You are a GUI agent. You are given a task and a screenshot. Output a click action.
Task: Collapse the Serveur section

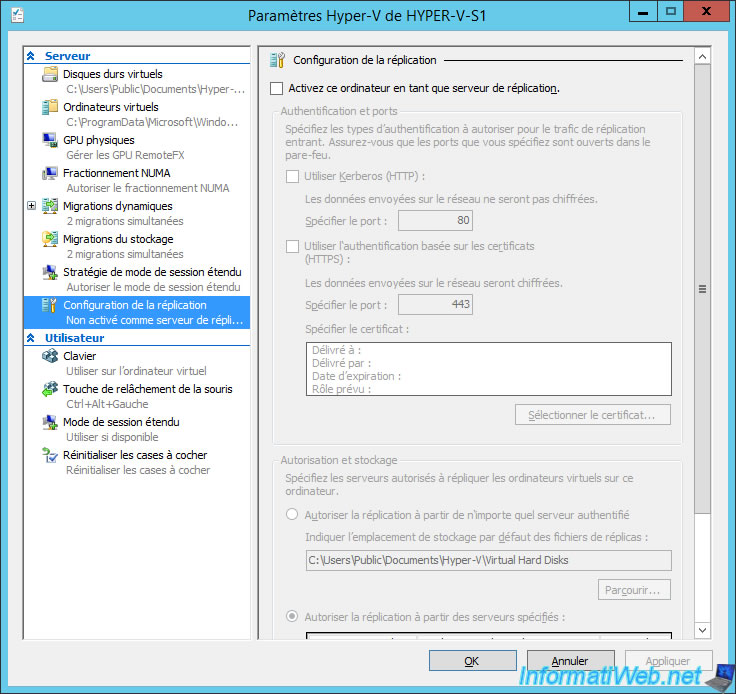coord(31,56)
